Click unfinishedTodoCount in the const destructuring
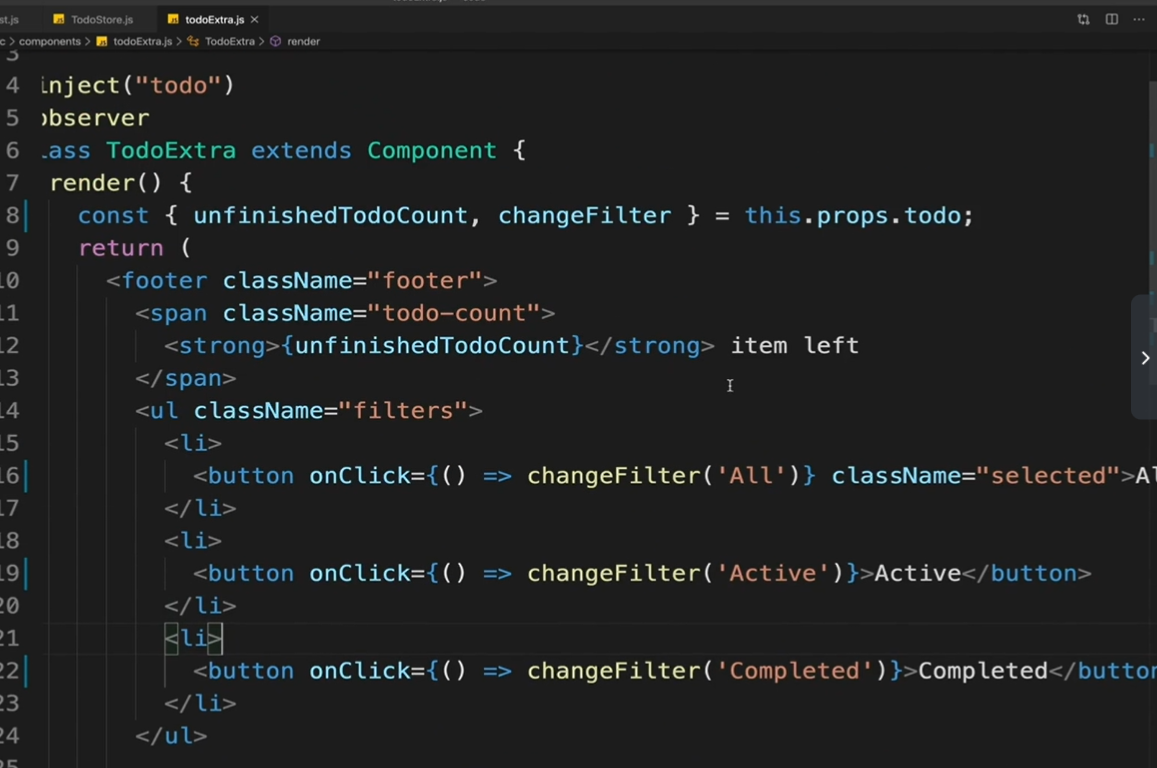The image size is (1157, 768). pos(331,215)
